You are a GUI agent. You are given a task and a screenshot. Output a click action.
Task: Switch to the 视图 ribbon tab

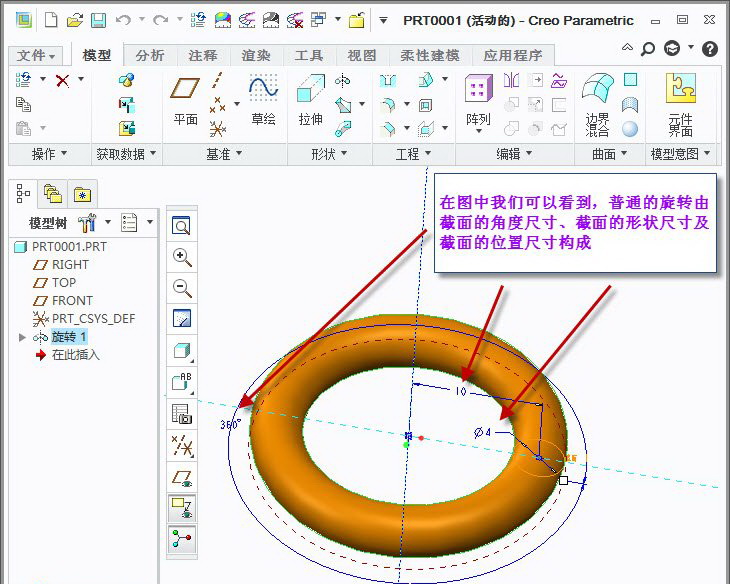pyautogui.click(x=362, y=55)
